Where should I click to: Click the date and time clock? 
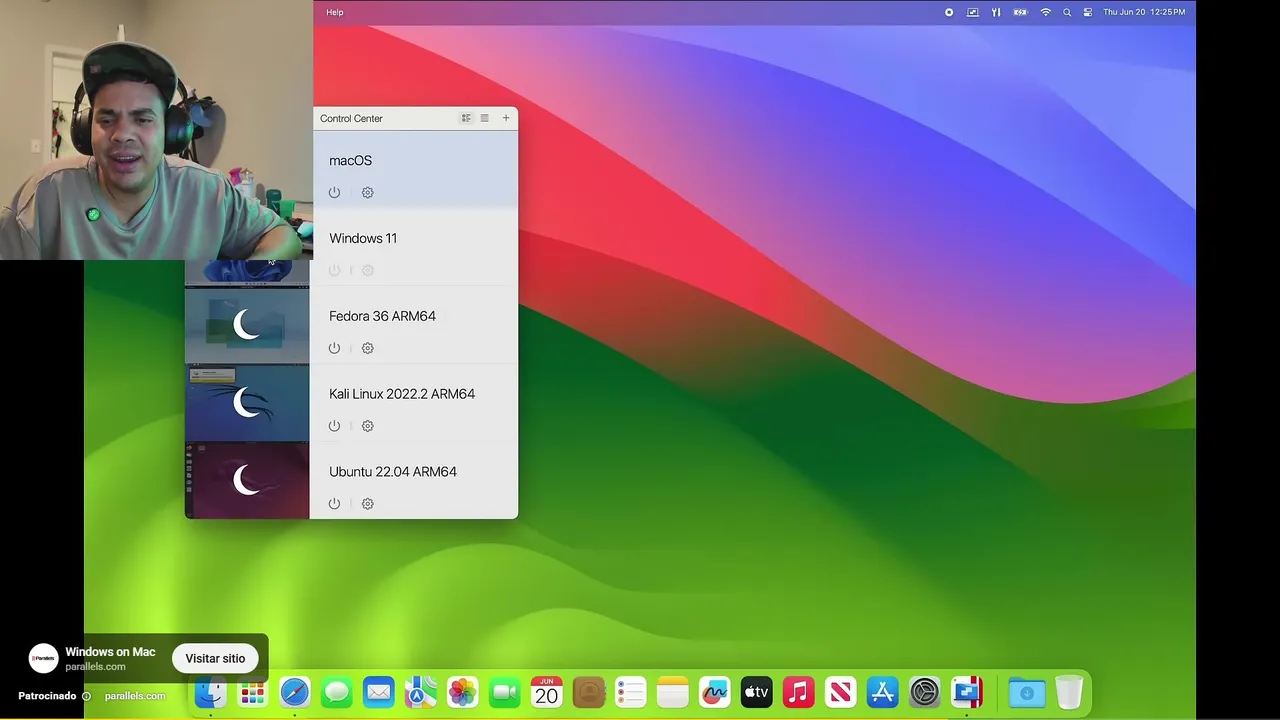1144,12
